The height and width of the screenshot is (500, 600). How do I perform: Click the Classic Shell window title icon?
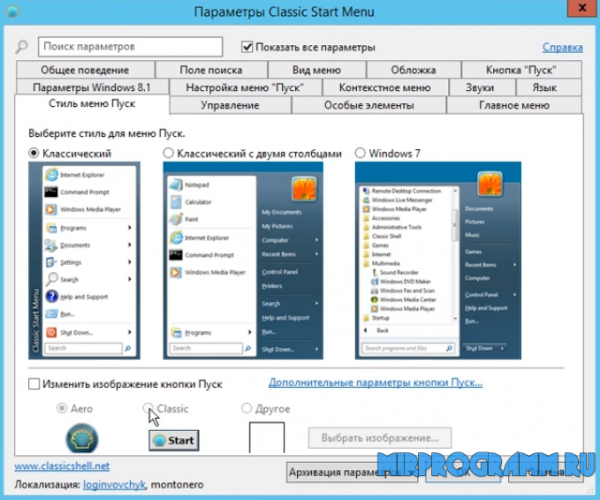(13, 11)
